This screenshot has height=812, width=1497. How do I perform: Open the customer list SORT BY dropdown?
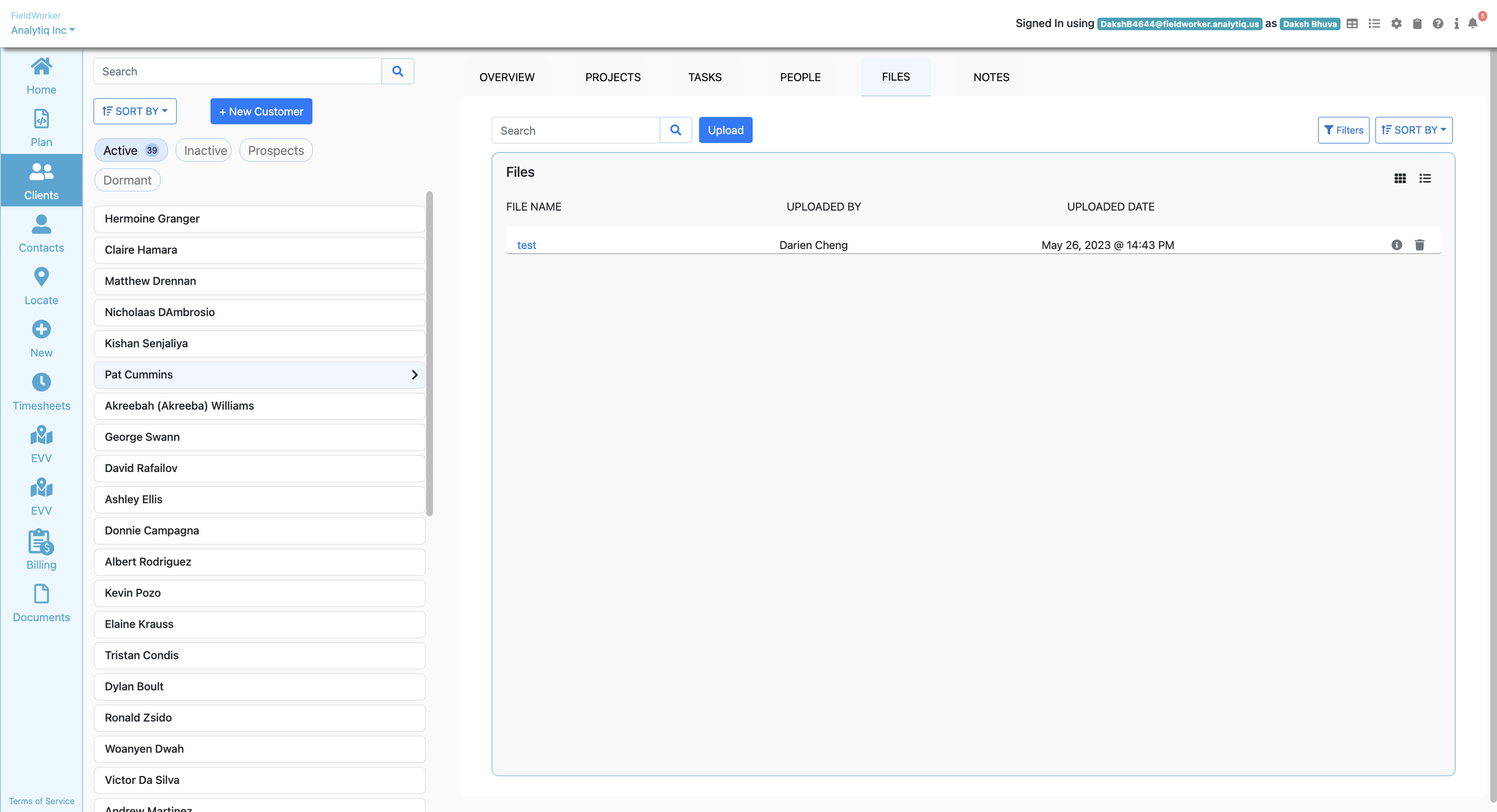click(135, 111)
